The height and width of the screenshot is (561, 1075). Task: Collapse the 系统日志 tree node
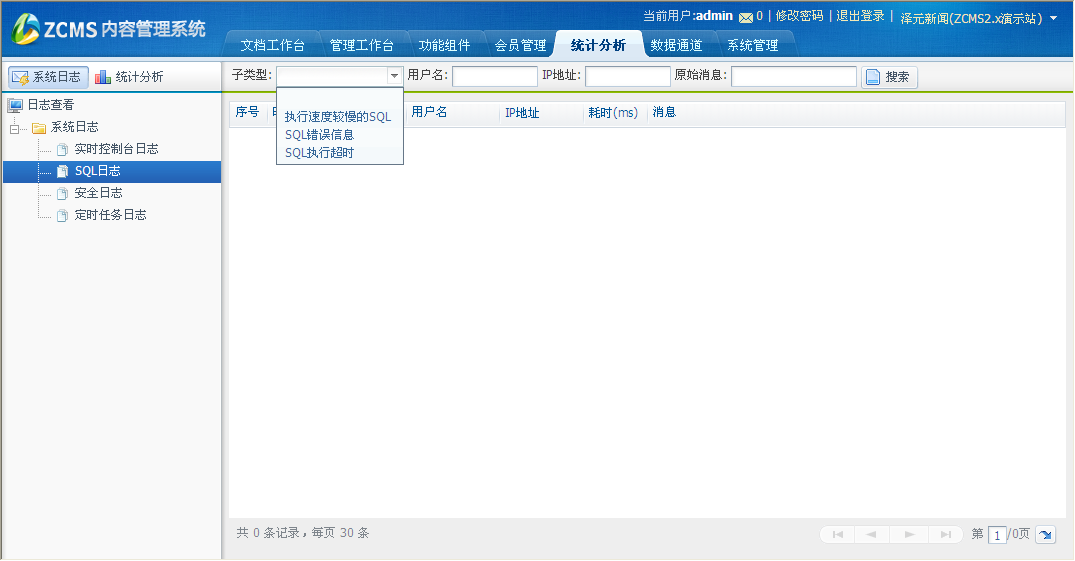pos(14,128)
